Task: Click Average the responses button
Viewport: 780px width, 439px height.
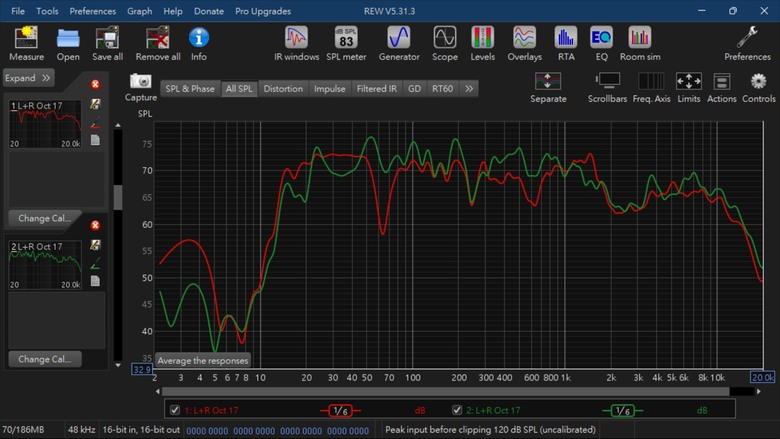Action: [x=202, y=360]
